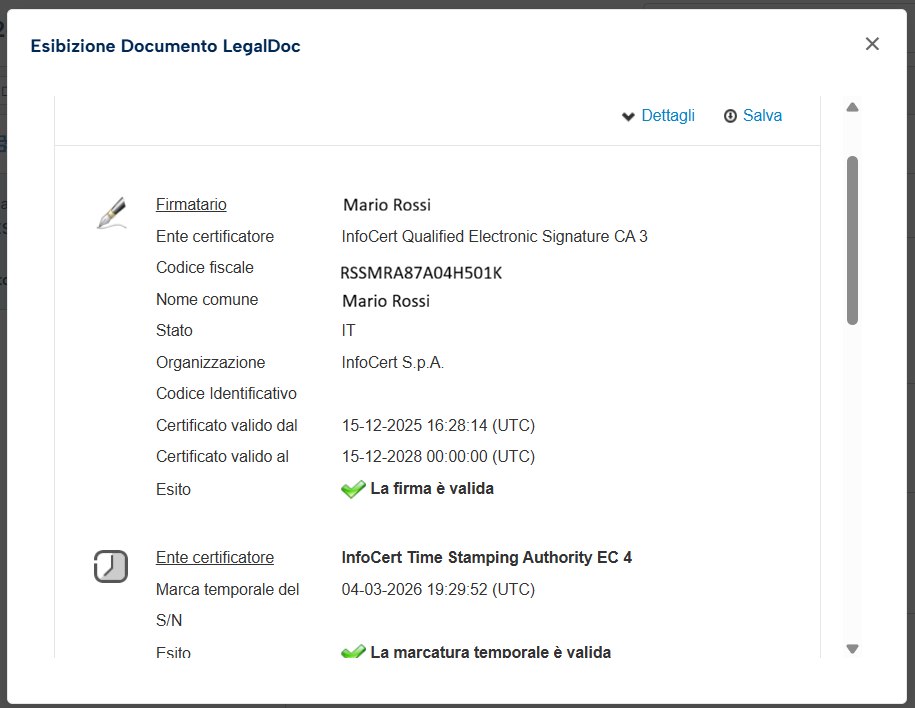Select the codice fiscale value RSSMRA87A04H501K
The width and height of the screenshot is (915, 708).
(421, 273)
